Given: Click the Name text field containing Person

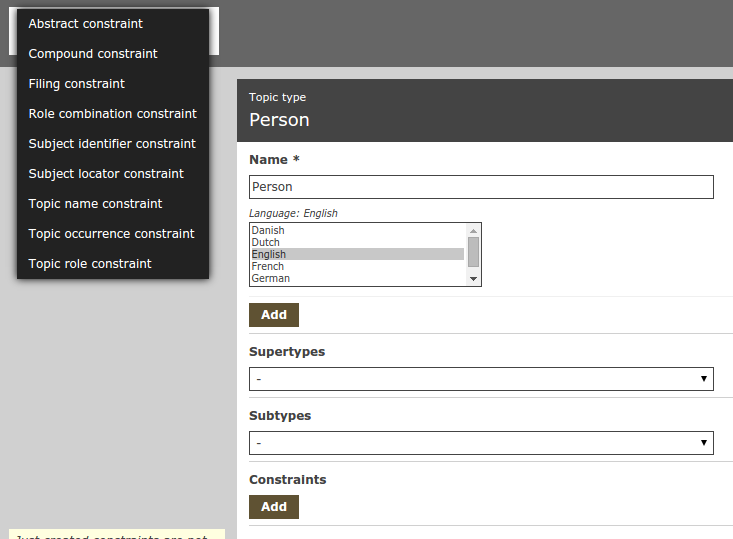Looking at the screenshot, I should coord(480,187).
